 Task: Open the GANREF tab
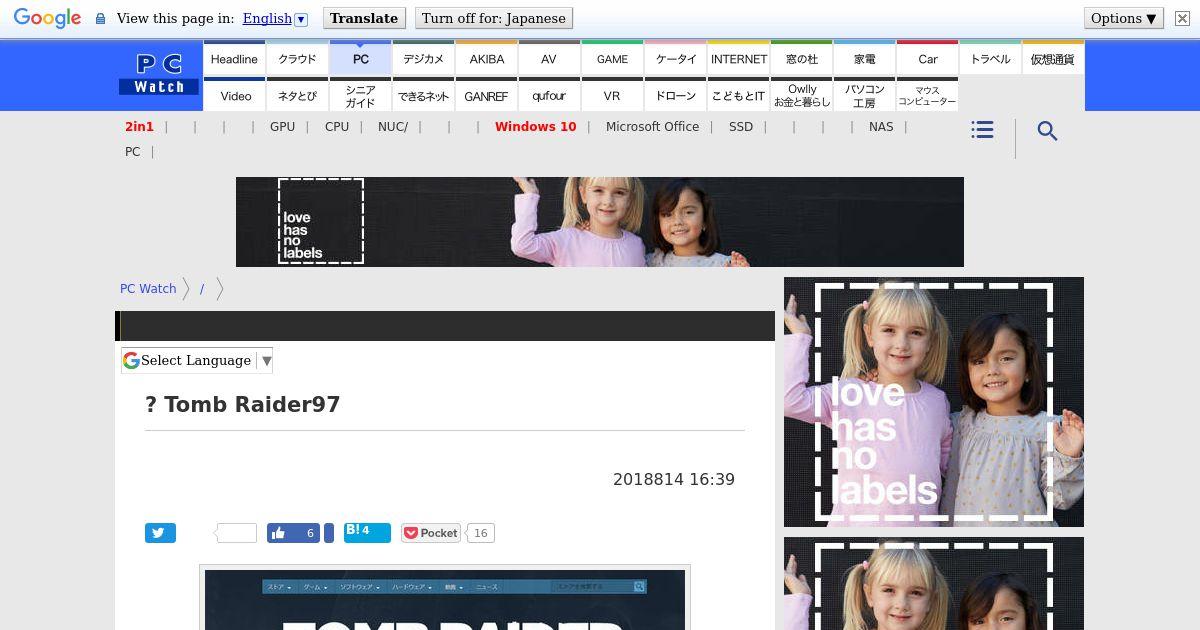pyautogui.click(x=486, y=95)
